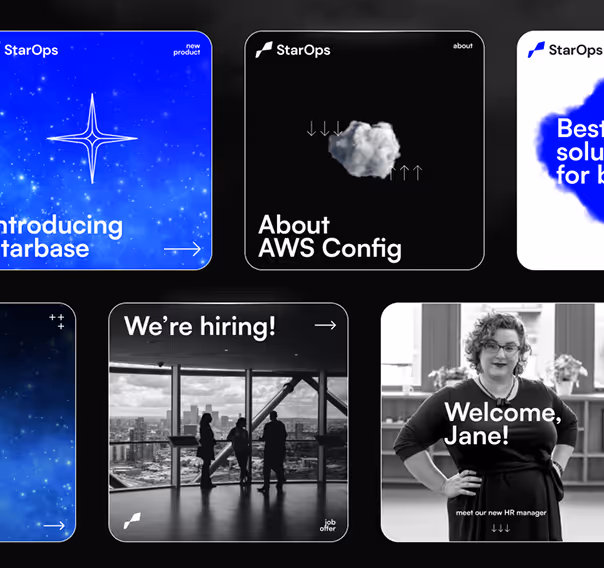
Task: Select the "new product" label on the Starbase card
Action: click(186, 49)
